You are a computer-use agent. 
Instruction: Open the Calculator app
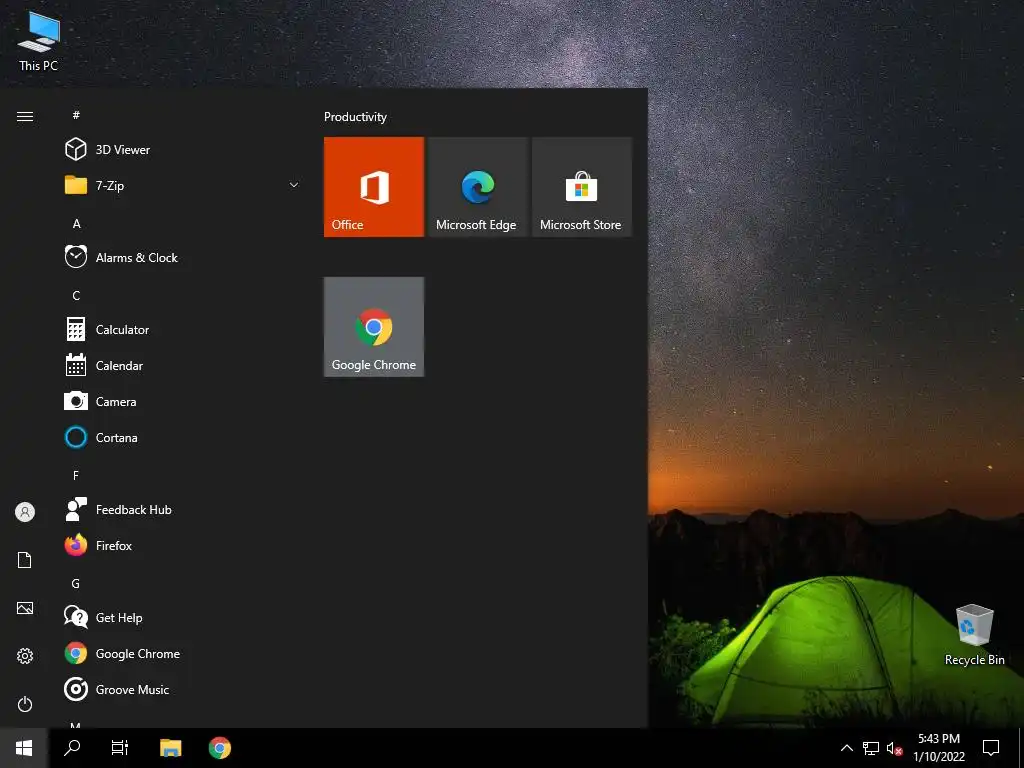click(183, 330)
